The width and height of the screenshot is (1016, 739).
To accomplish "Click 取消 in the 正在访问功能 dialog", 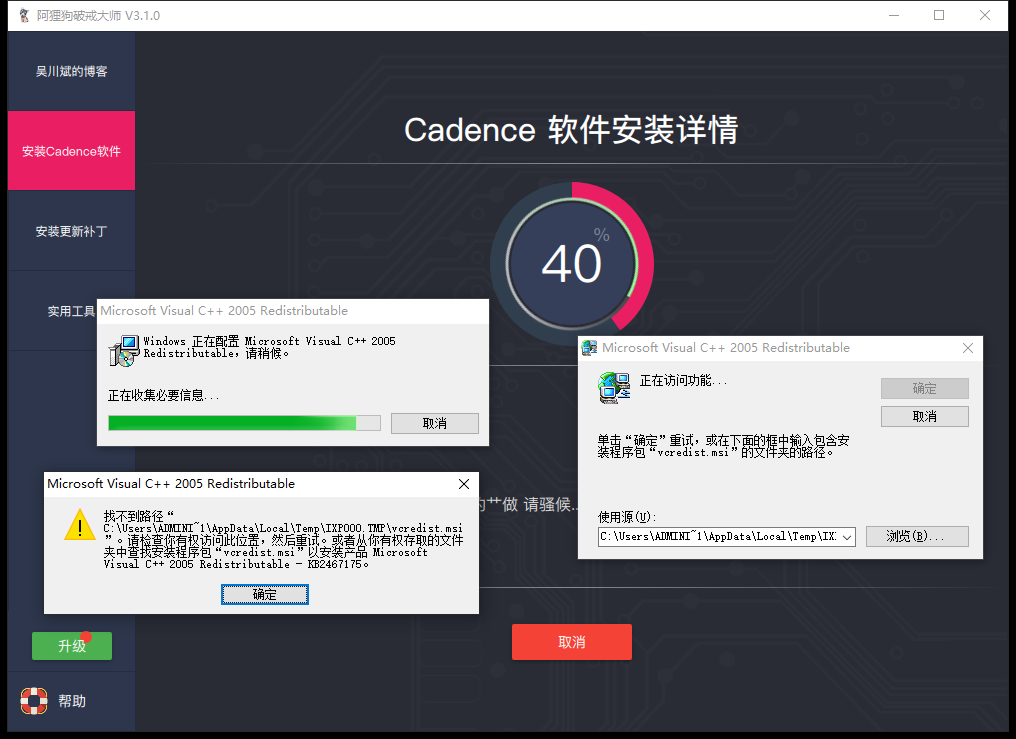I will [x=925, y=416].
